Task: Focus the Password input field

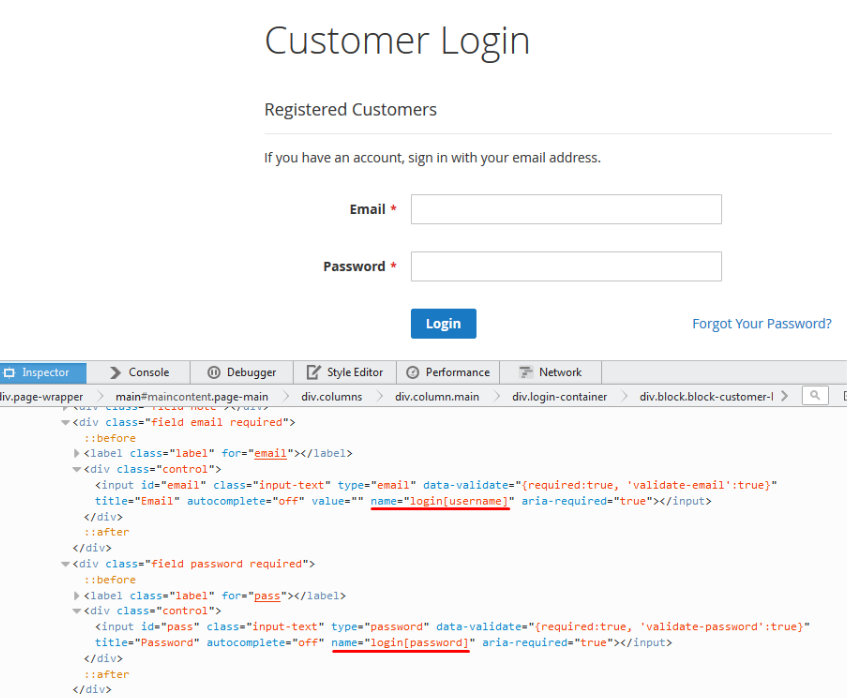Action: click(566, 266)
